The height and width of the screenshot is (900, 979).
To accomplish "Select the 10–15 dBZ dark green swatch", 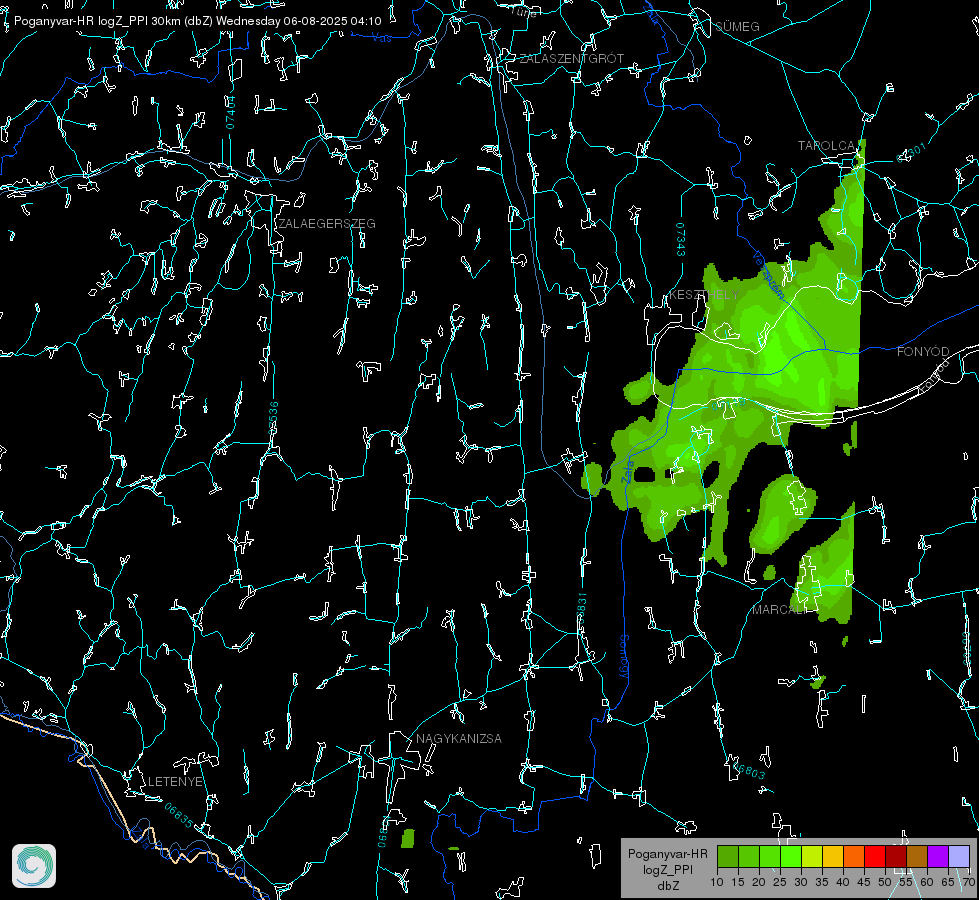I will [x=728, y=856].
